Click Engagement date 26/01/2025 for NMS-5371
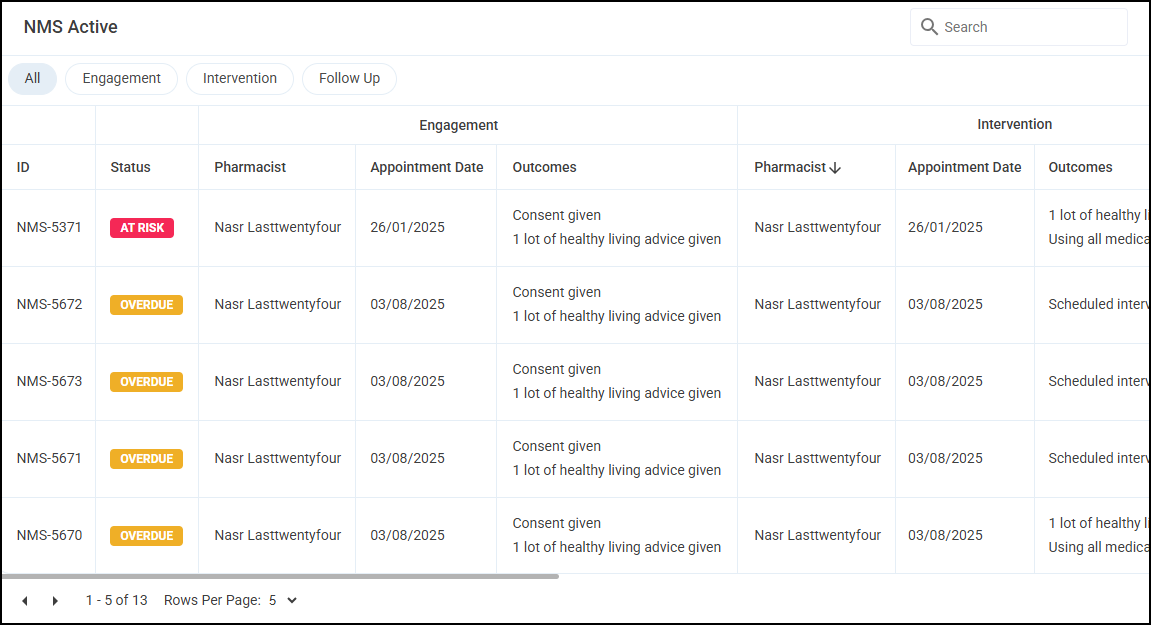The height and width of the screenshot is (625, 1151). [407, 228]
